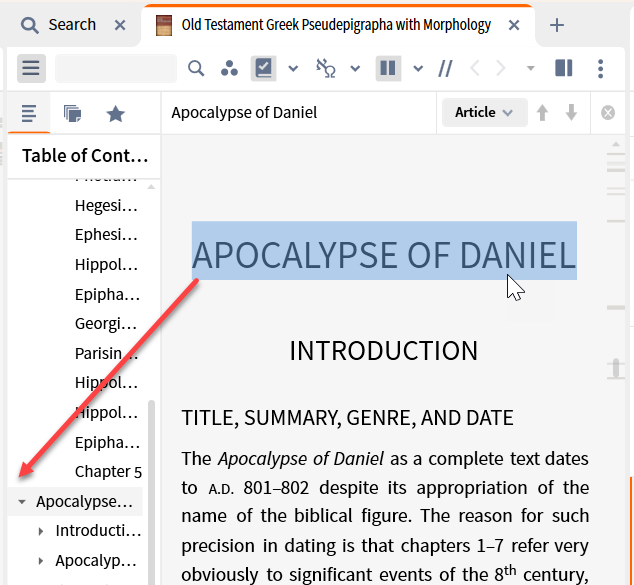Viewport: 634px width, 585px height.
Task: Click the APOCALYPSE OF DANIEL heading
Action: tap(384, 255)
